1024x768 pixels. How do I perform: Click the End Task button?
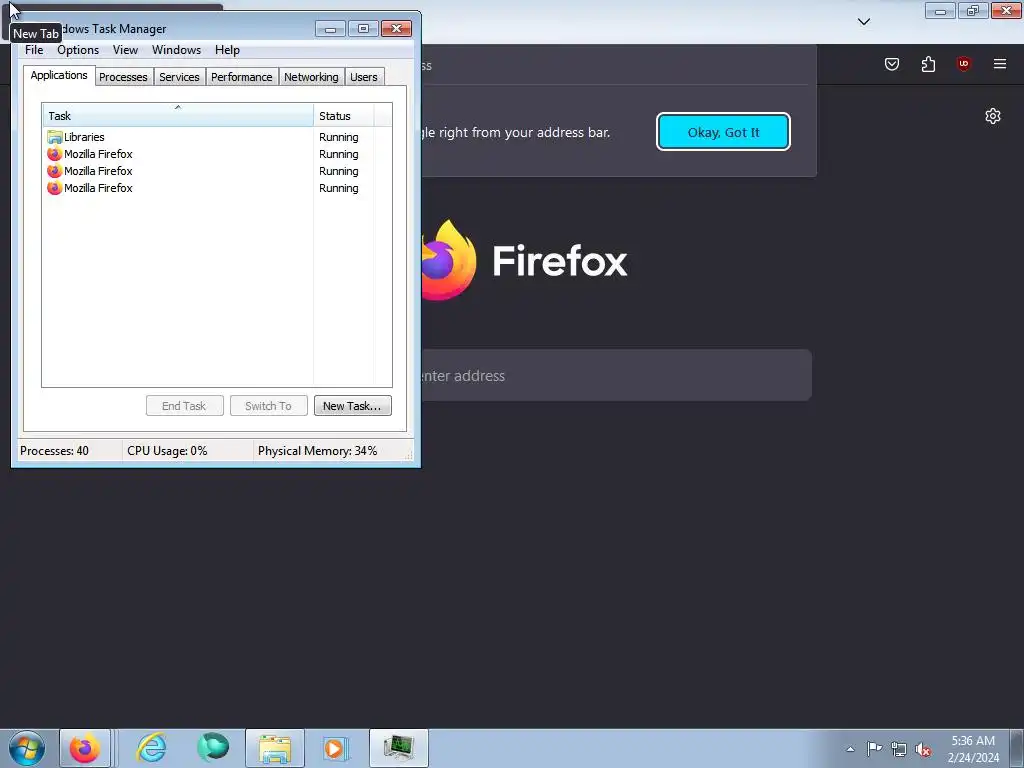pyautogui.click(x=184, y=406)
